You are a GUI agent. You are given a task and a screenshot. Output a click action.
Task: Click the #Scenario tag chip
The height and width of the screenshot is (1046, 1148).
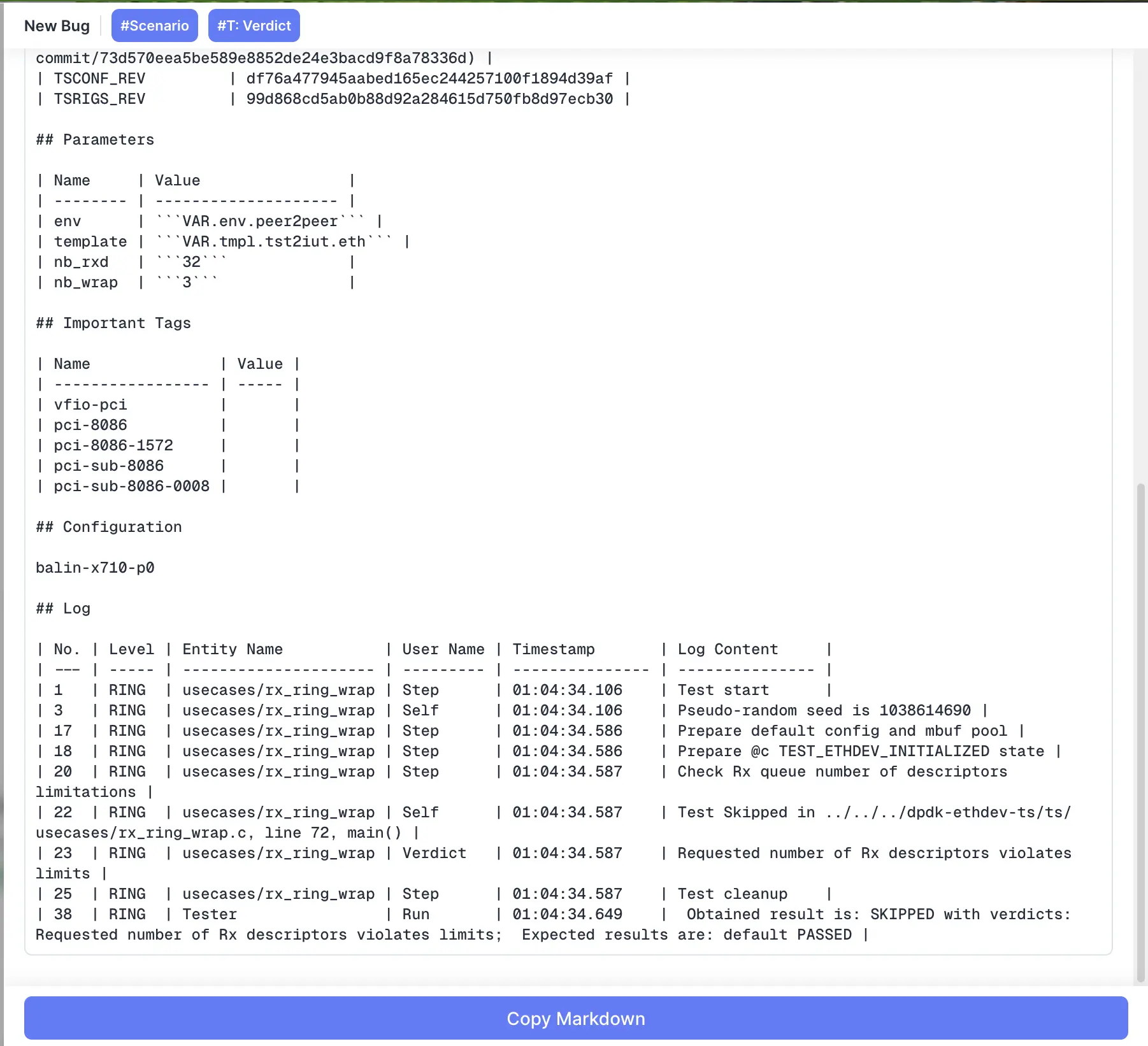154,25
